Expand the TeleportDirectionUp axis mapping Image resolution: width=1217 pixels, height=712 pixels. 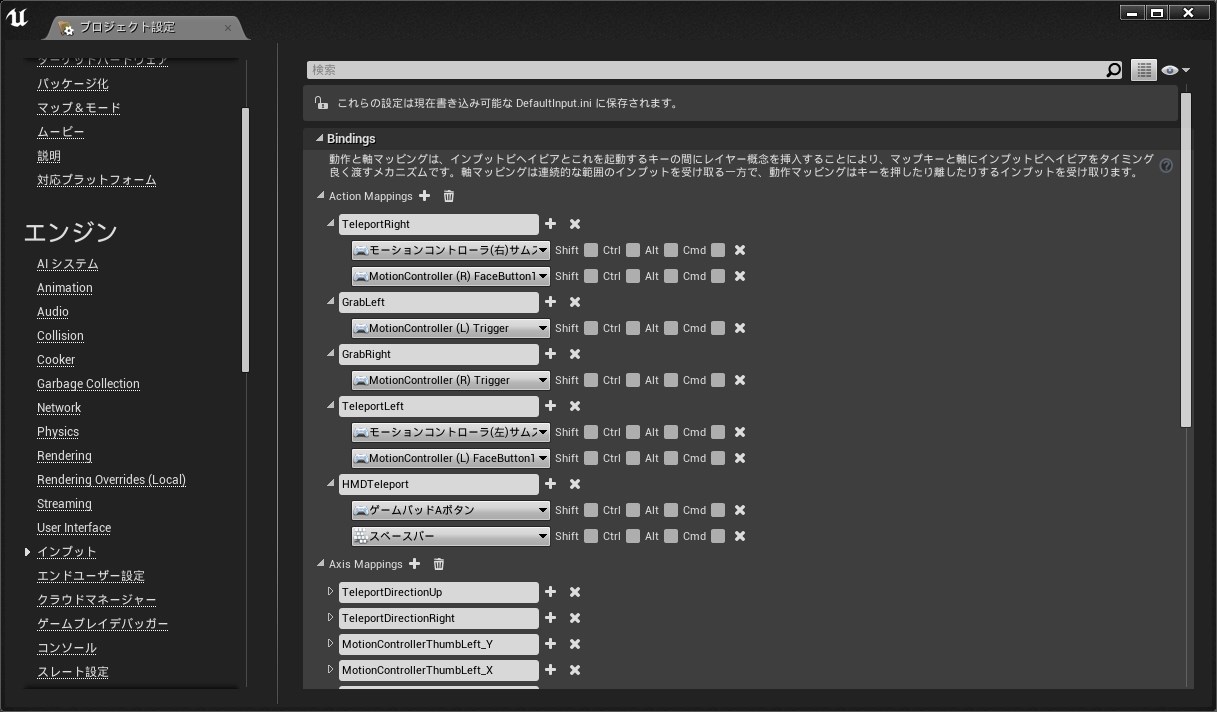tap(330, 592)
